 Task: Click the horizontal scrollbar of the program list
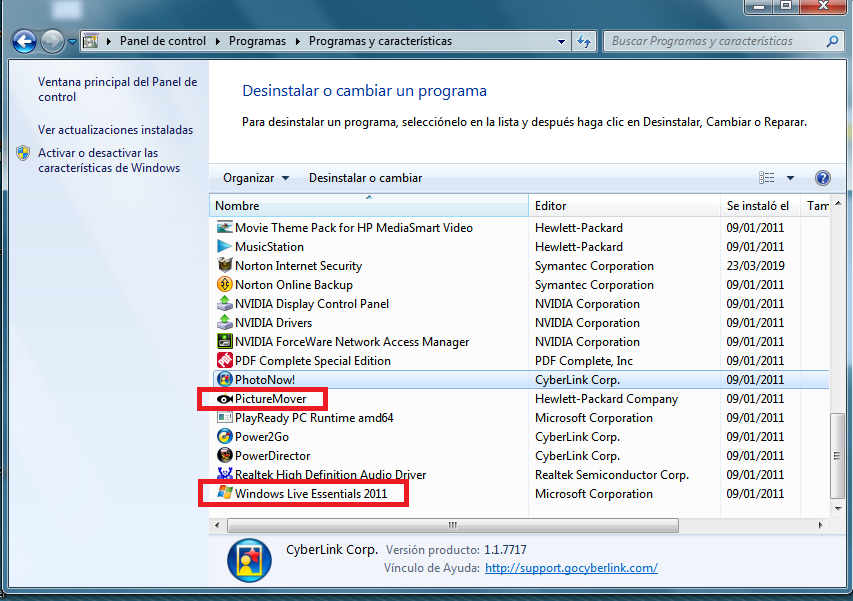pos(453,524)
